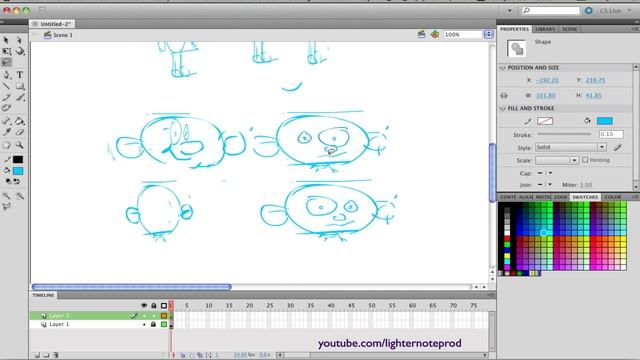Toggle Onion Skin button in timeline
The height and width of the screenshot is (360, 640).
click(183, 356)
